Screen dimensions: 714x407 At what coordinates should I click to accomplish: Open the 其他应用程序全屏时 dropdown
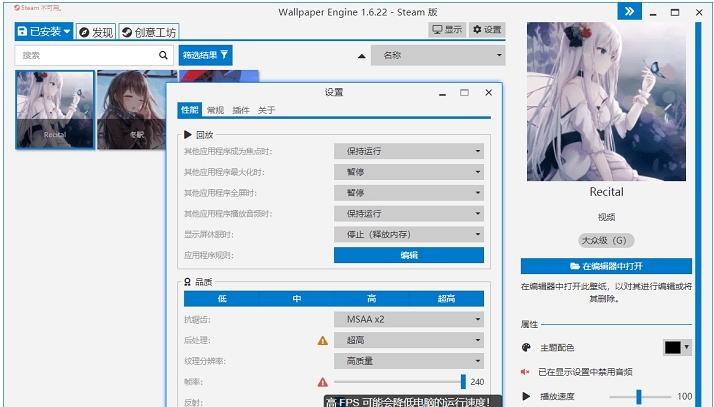[409, 193]
